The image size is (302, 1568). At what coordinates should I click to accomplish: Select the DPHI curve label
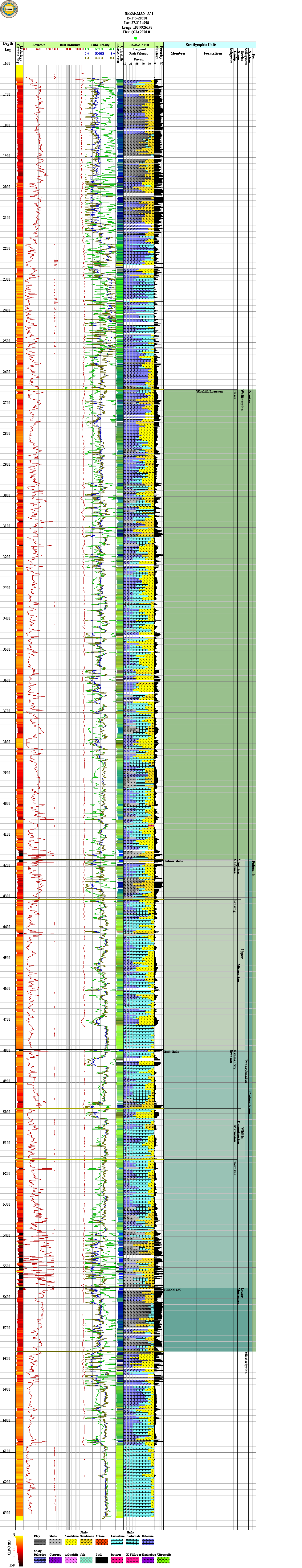coord(100,58)
